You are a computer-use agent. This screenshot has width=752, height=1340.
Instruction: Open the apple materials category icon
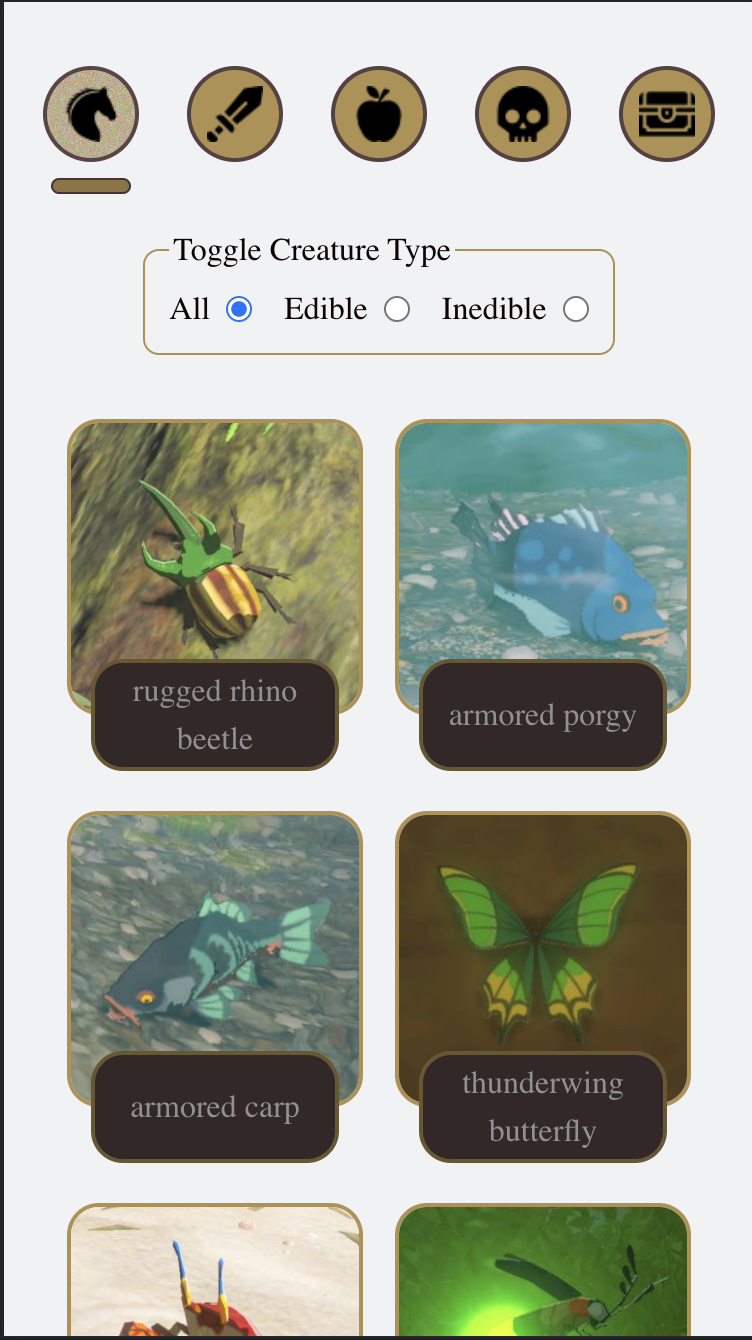(x=379, y=114)
